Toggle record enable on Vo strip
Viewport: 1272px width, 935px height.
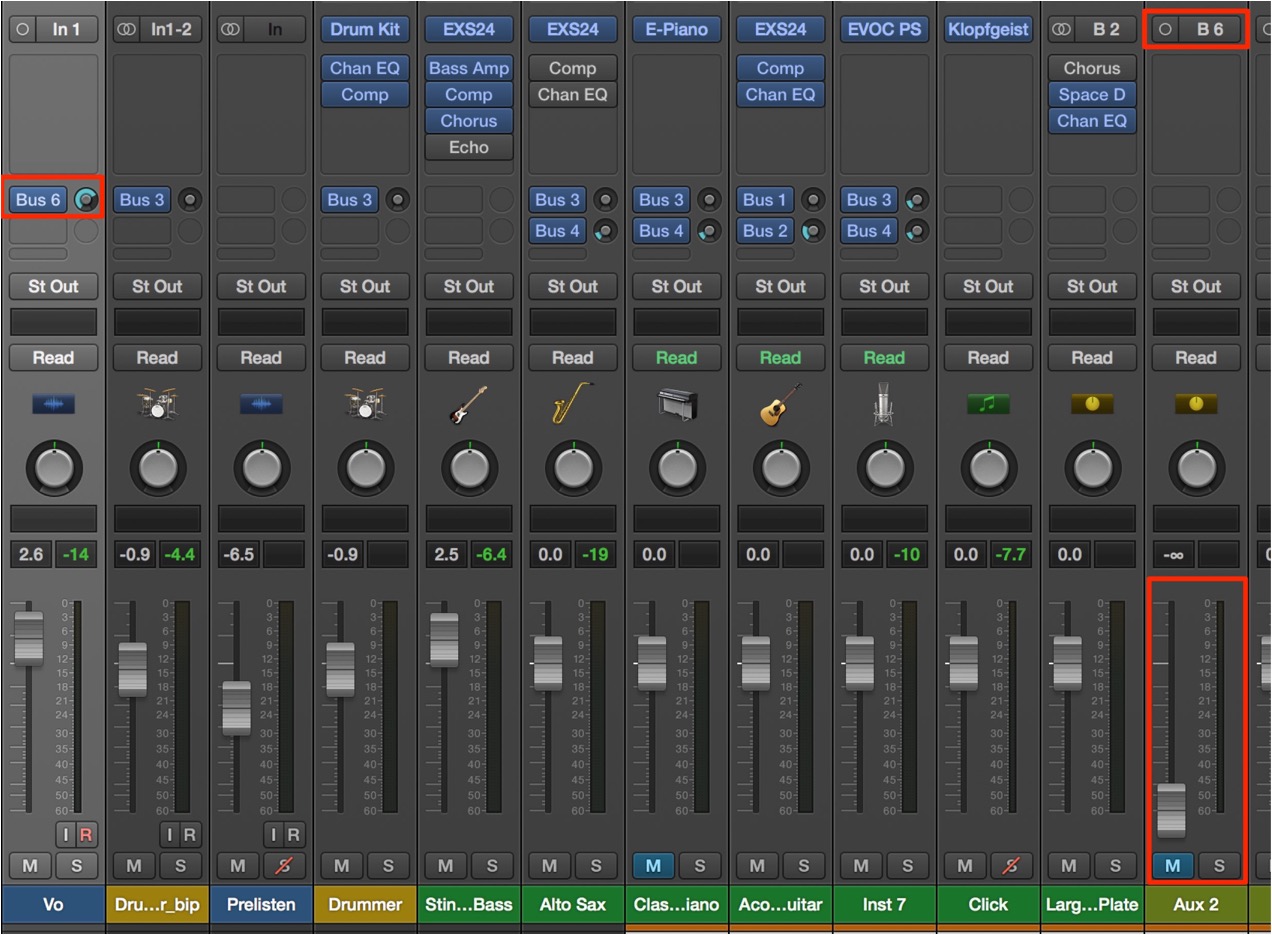pos(86,835)
